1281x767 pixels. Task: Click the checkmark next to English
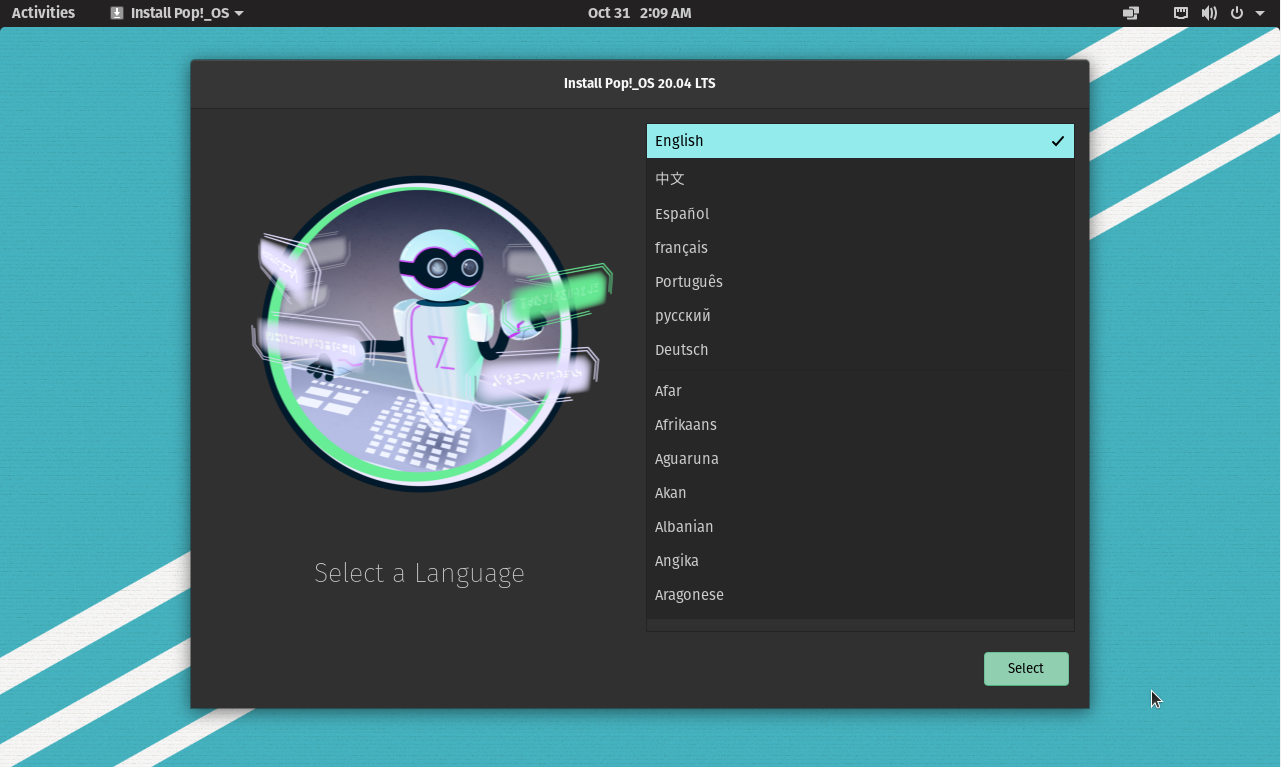tap(1057, 141)
